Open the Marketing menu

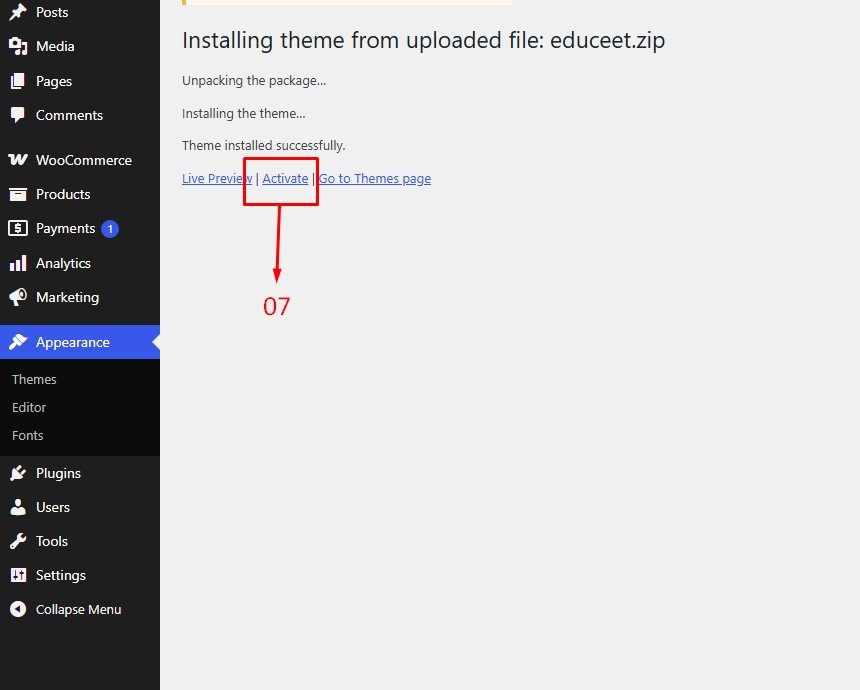pyautogui.click(x=80, y=297)
